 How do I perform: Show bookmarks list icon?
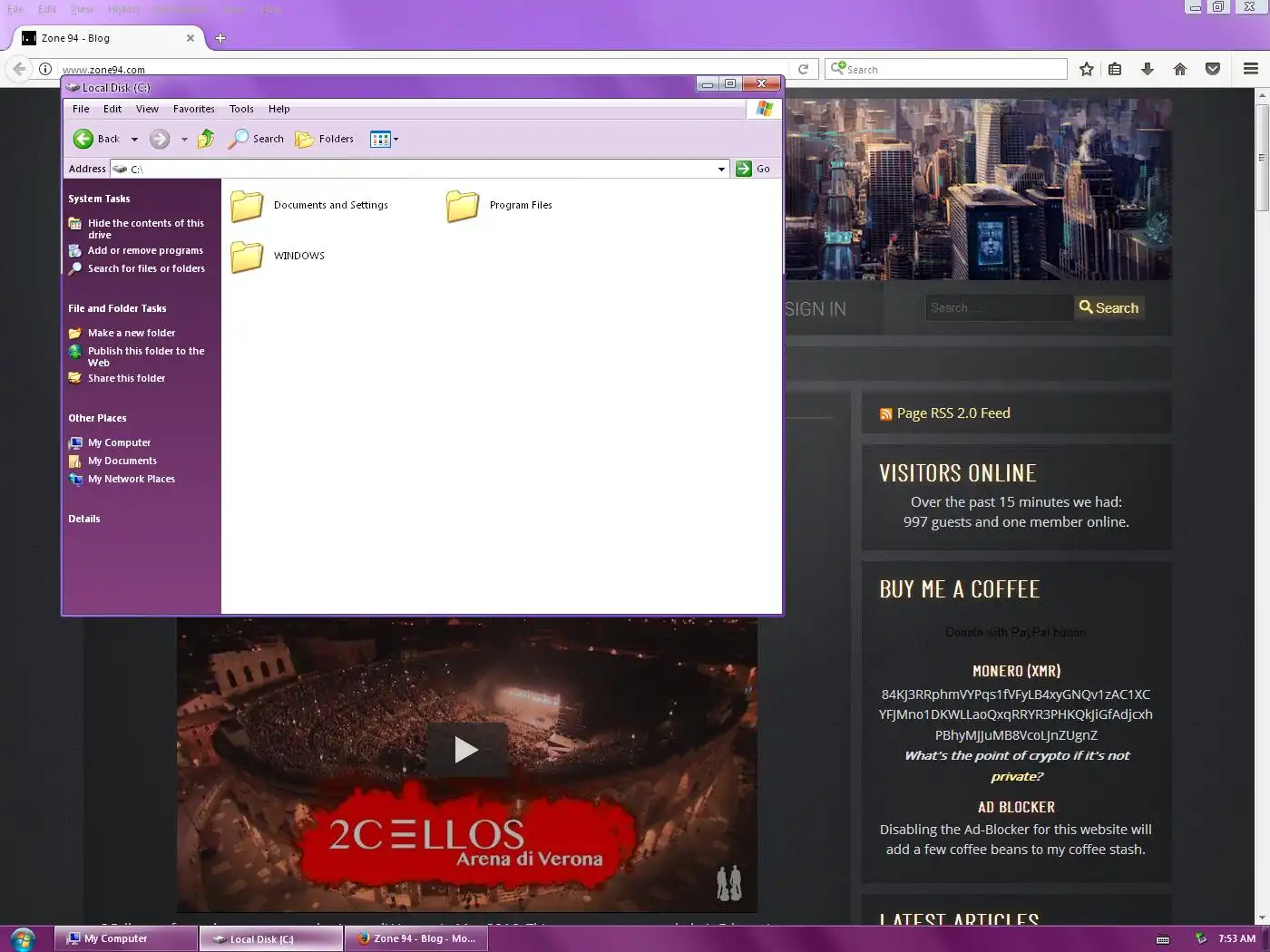coord(1115,69)
